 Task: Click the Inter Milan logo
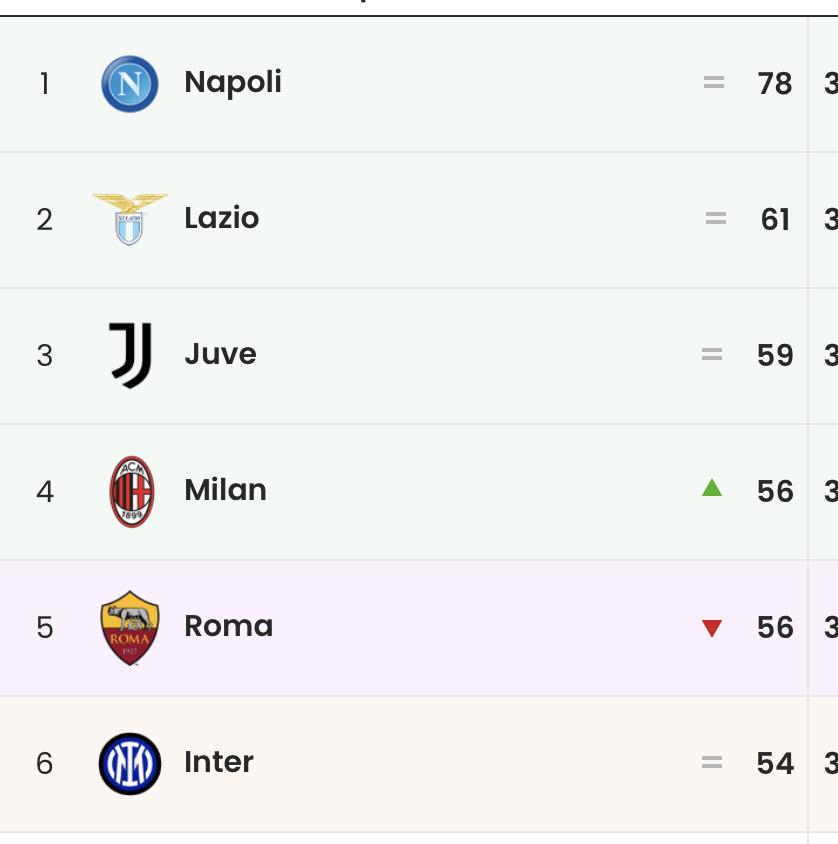click(130, 764)
